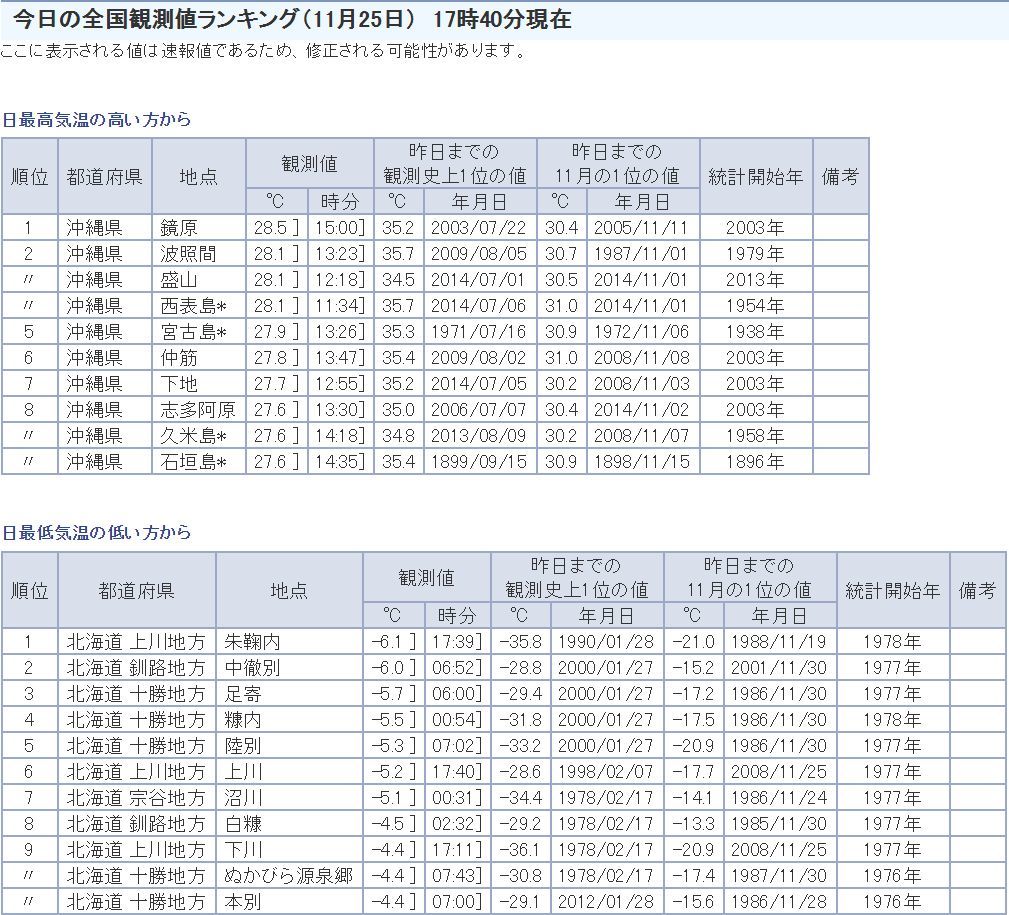Click 統計開始年 header in high temperature table
The height and width of the screenshot is (915, 1009).
point(755,176)
